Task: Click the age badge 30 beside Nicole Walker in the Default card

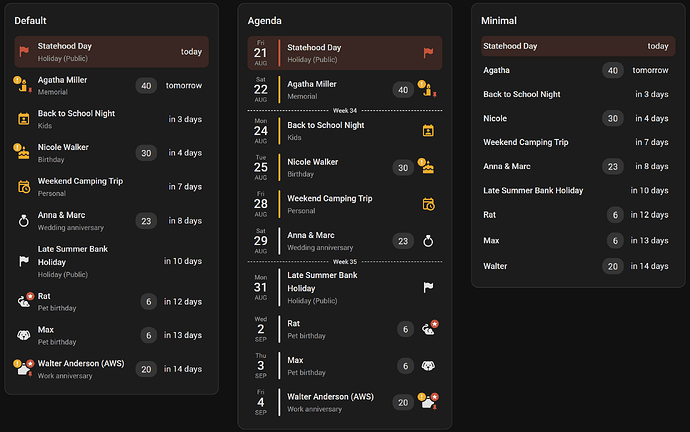Action: click(146, 153)
